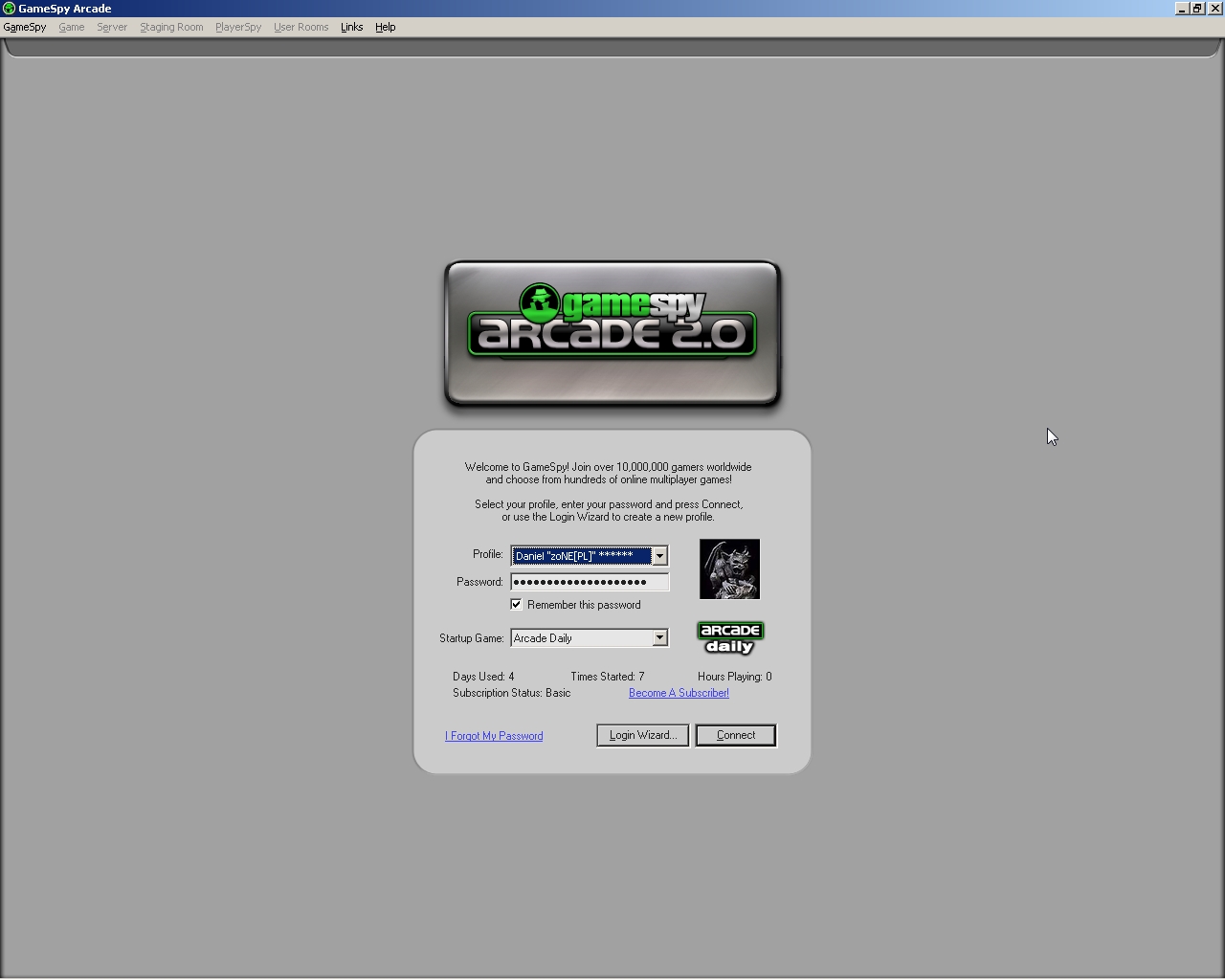Image resolution: width=1225 pixels, height=980 pixels.
Task: Follow the I Forgot My Password link
Action: point(494,736)
